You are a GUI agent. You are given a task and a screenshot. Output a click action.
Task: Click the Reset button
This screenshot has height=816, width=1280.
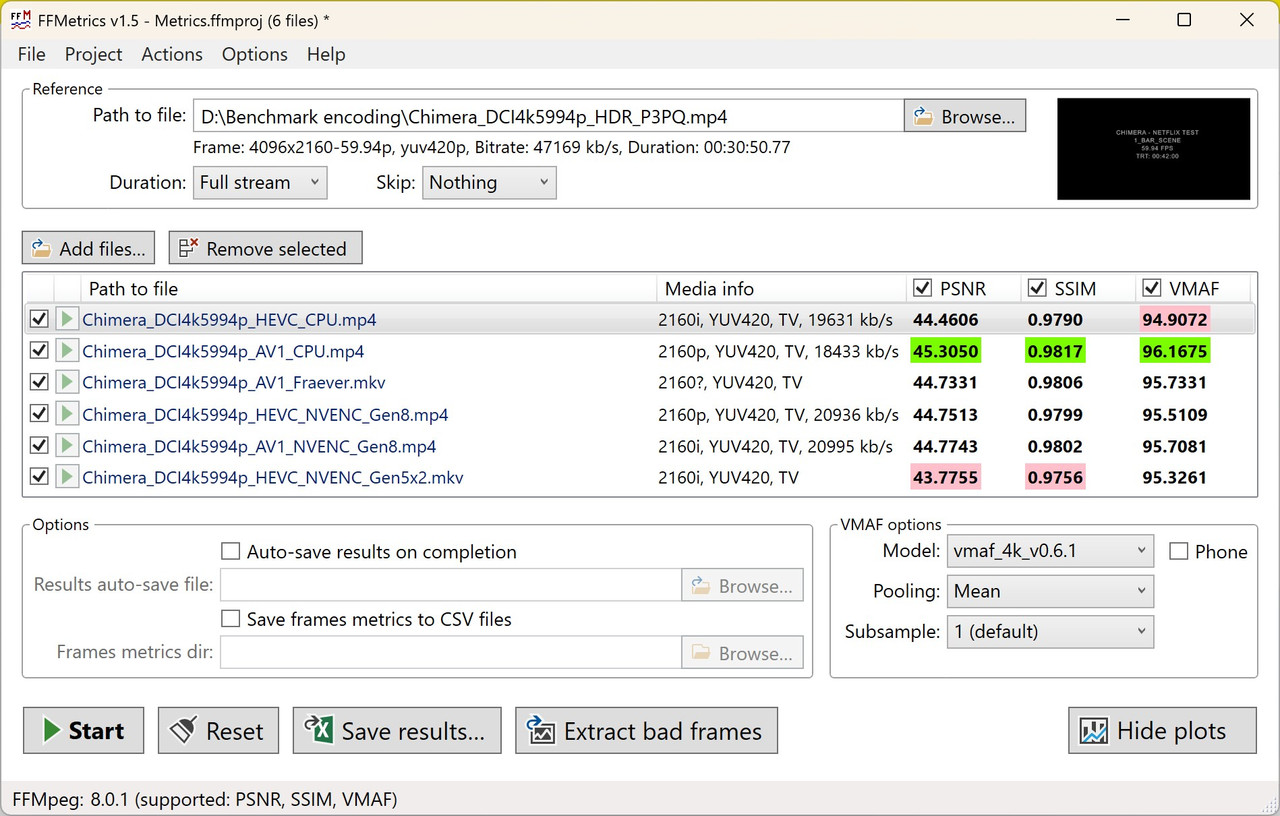tap(217, 731)
